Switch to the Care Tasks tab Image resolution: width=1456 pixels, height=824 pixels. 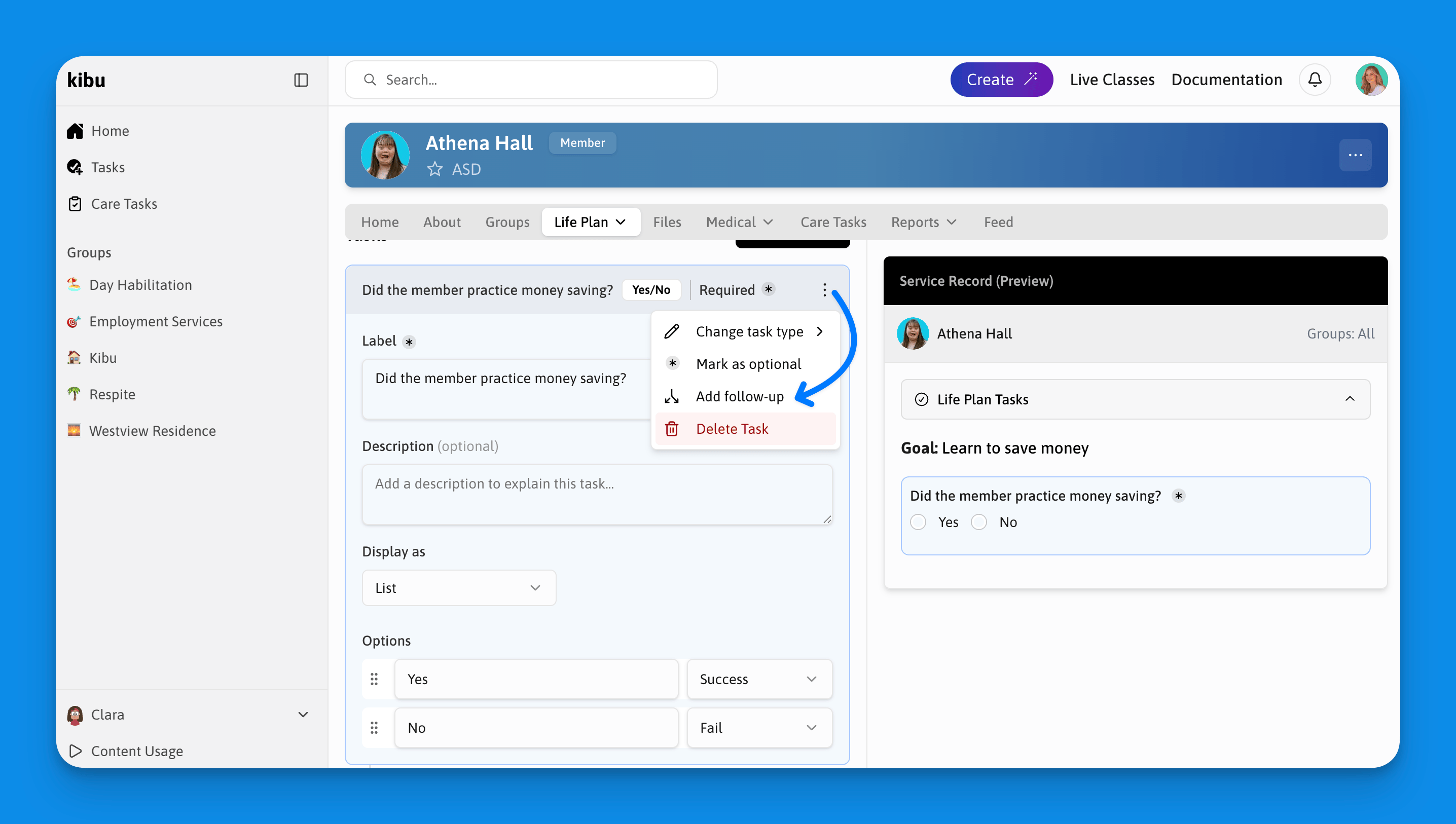coord(833,222)
